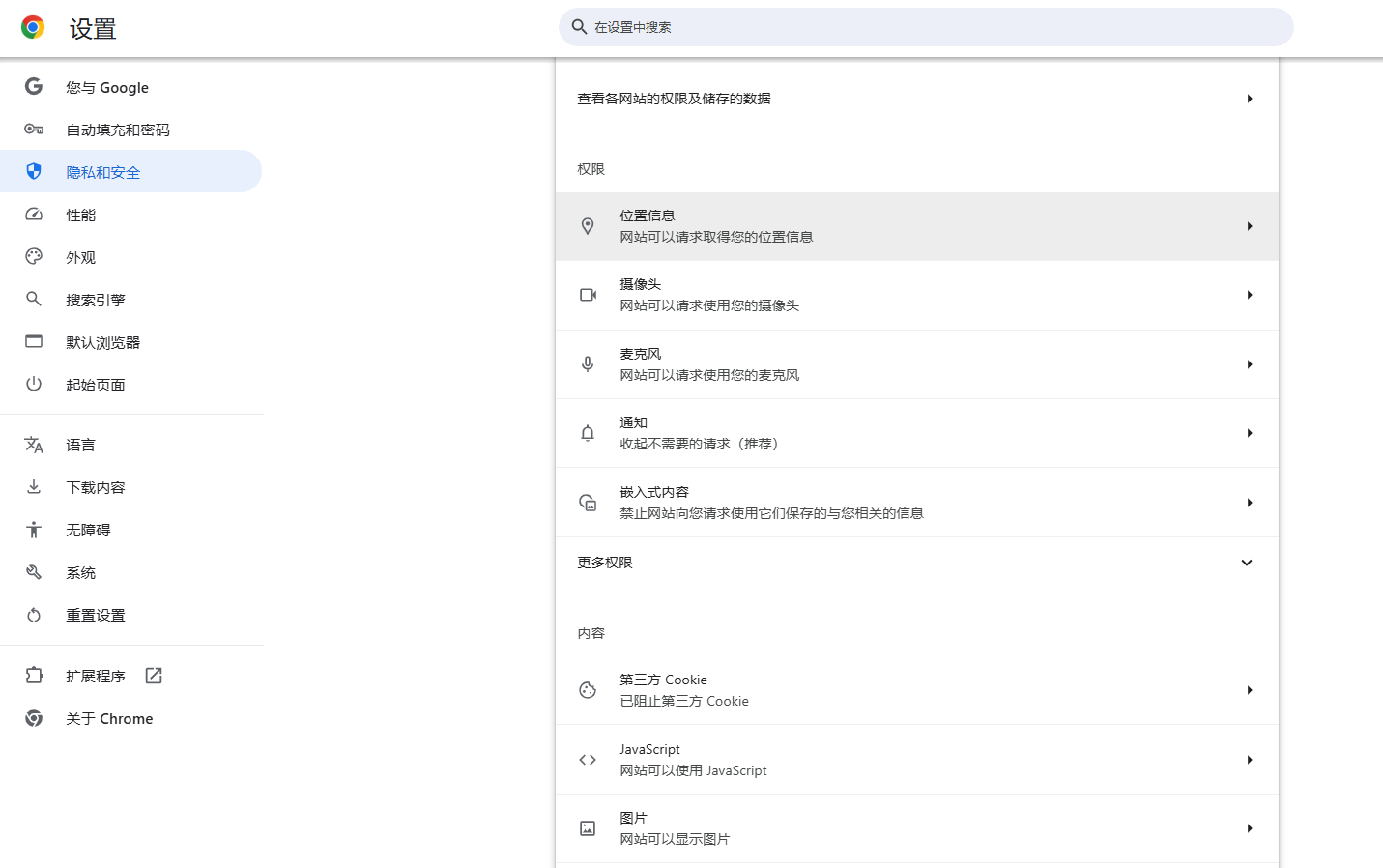Open the arrow on 图片 row
The image size is (1383, 868).
tap(1250, 828)
